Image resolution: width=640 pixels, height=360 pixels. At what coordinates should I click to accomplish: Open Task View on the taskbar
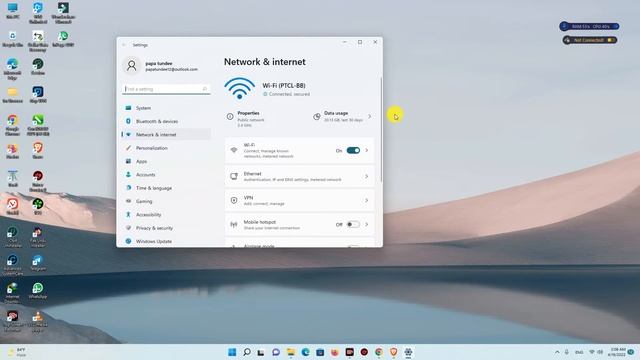coord(261,352)
